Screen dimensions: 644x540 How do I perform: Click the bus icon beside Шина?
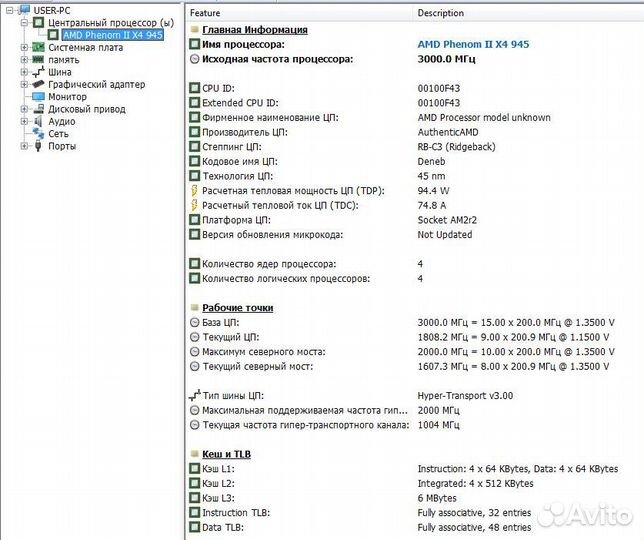[38, 72]
